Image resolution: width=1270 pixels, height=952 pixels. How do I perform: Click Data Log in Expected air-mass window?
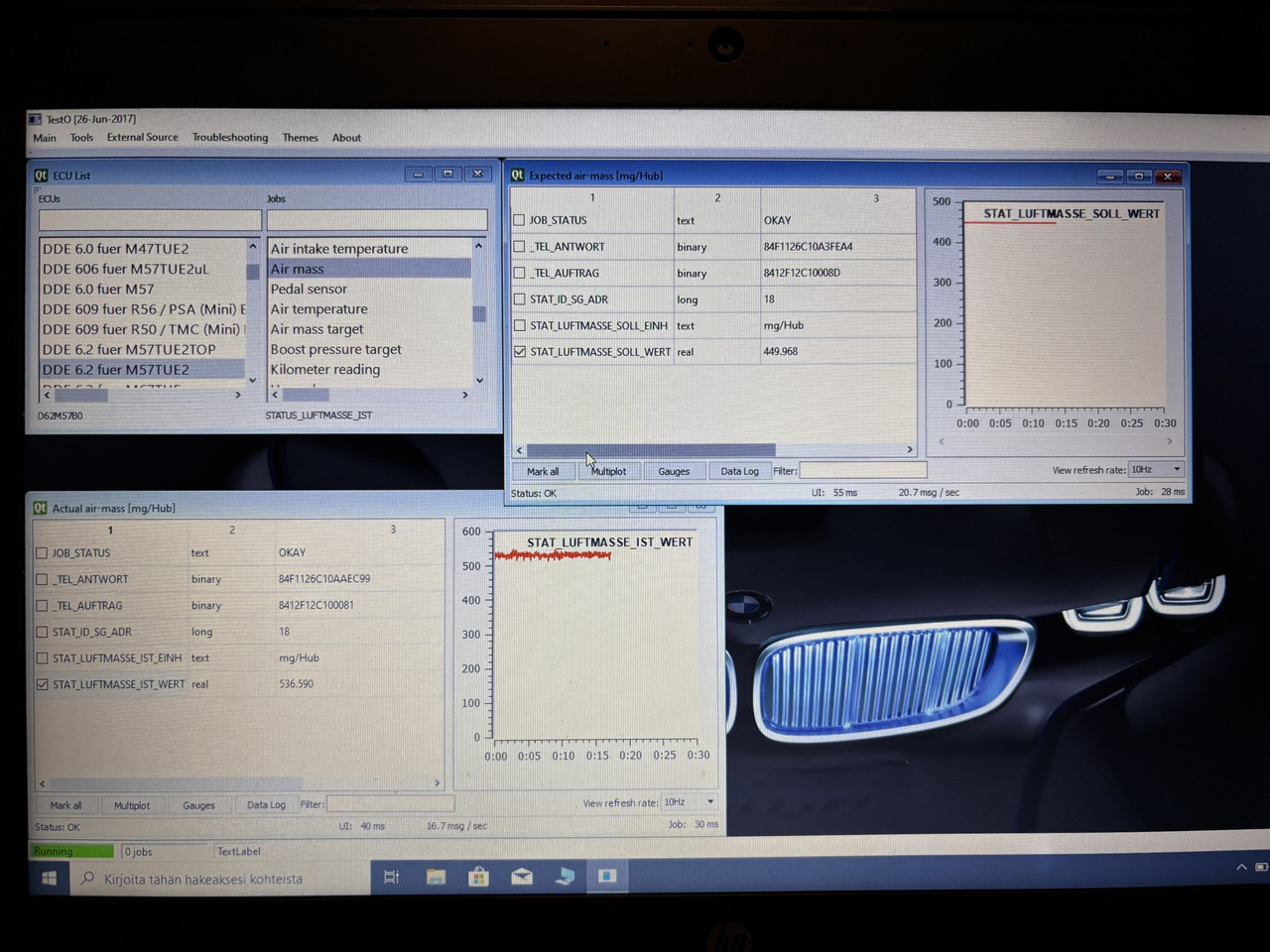click(739, 471)
